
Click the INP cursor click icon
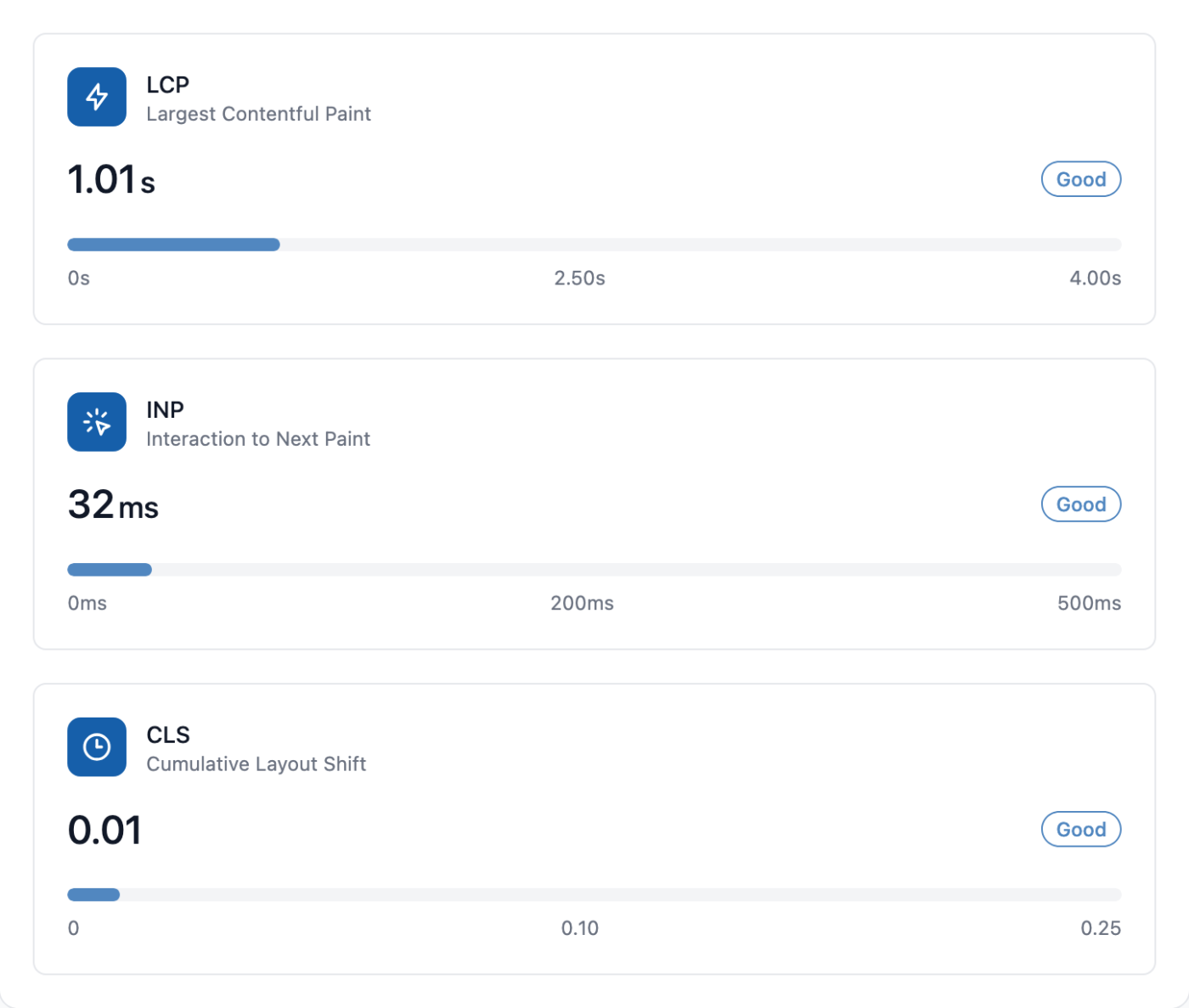point(97,422)
